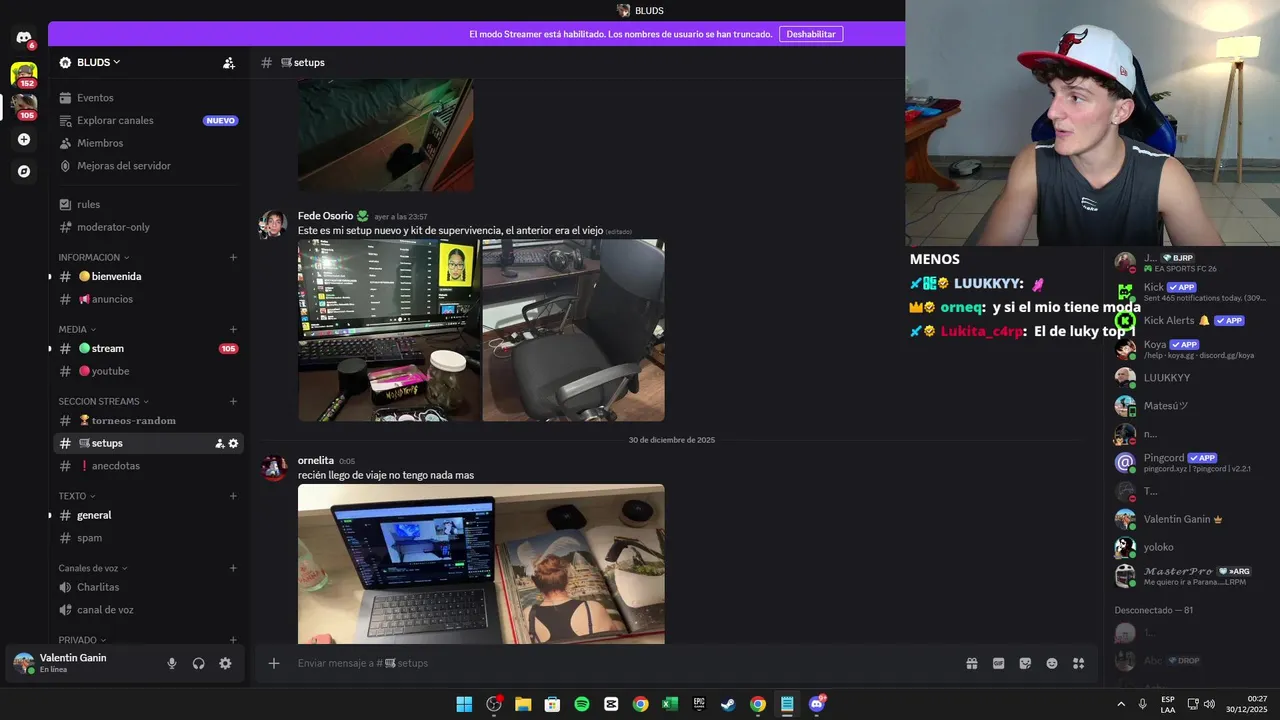Click Deshabilitar to disable Streamer mode
This screenshot has width=1280, height=720.
coord(810,34)
